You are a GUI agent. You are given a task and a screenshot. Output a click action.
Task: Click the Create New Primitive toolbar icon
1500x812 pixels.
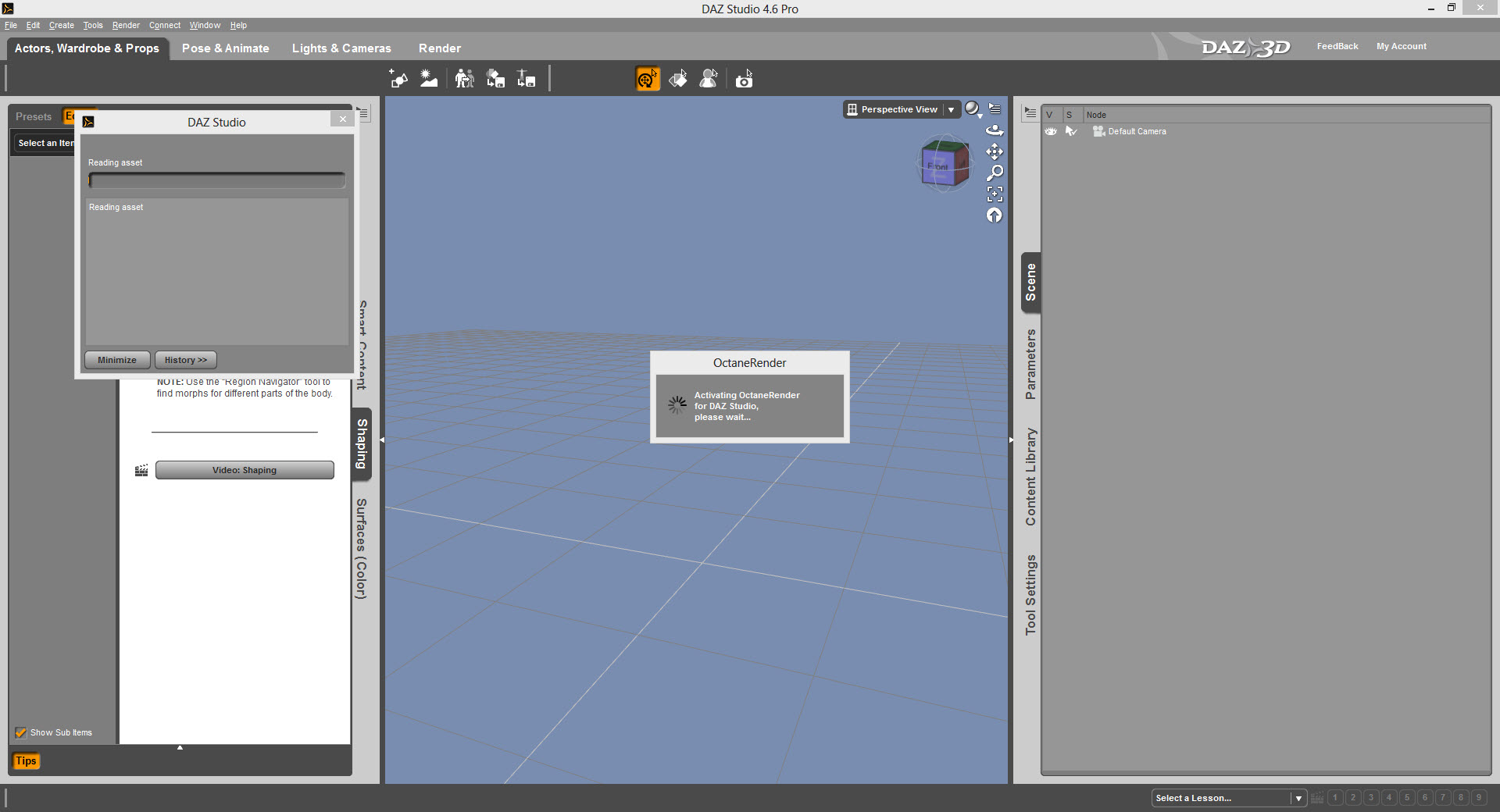tap(398, 79)
